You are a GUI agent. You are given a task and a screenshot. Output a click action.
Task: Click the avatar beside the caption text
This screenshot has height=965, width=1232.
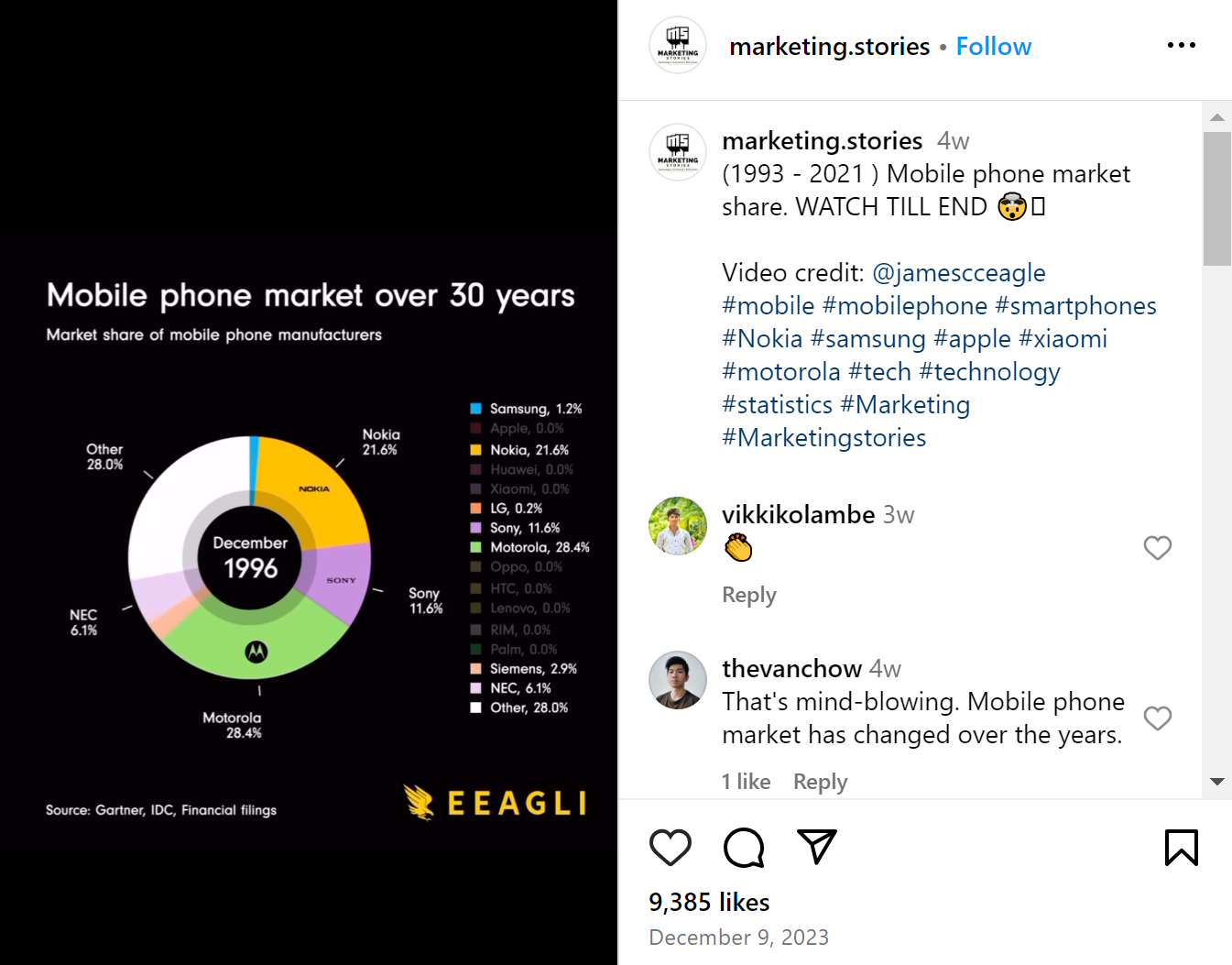677,152
